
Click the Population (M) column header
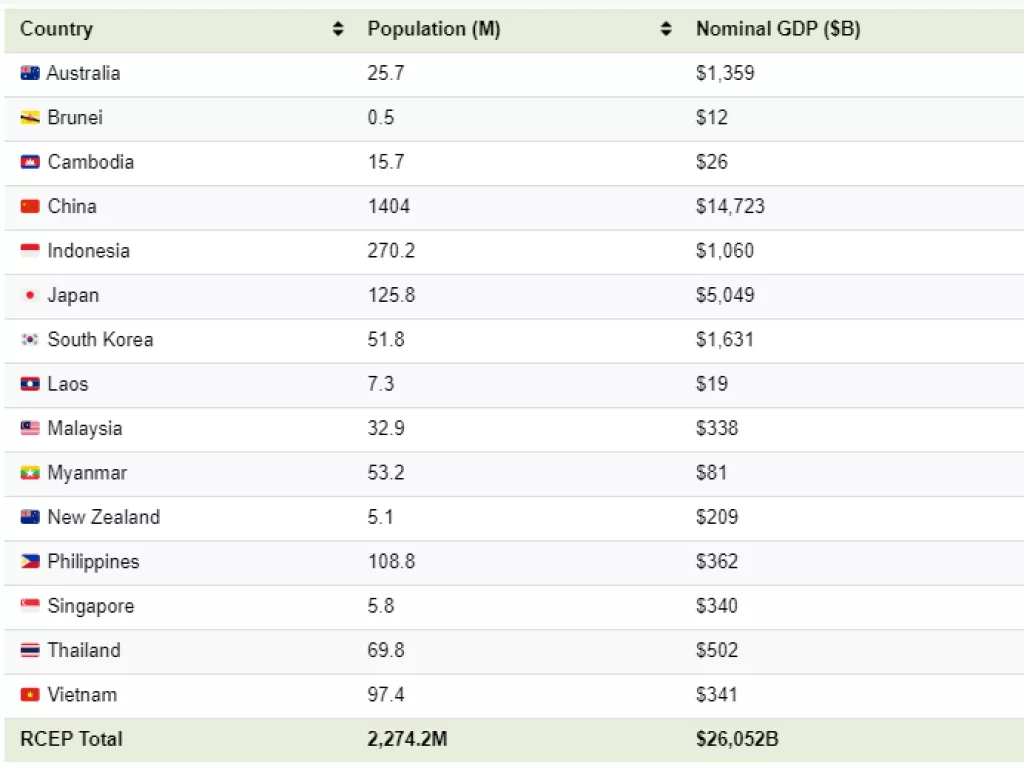(x=434, y=29)
